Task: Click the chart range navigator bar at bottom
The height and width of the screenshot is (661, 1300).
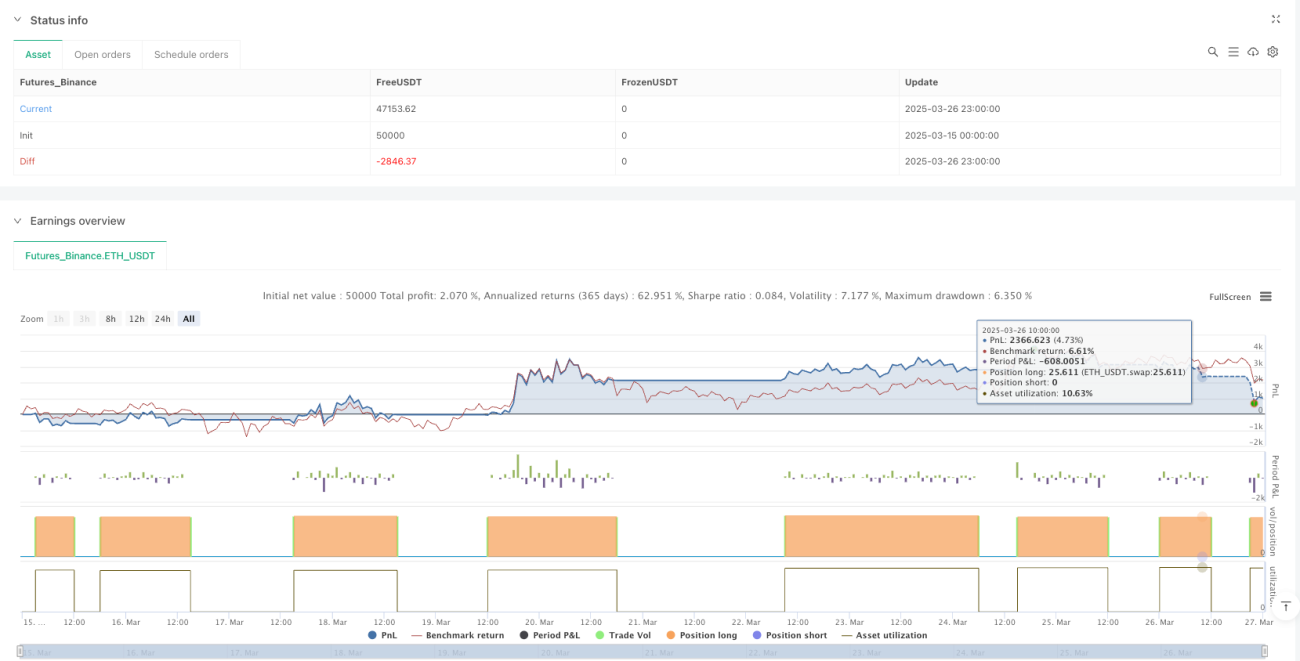Action: coord(643,652)
